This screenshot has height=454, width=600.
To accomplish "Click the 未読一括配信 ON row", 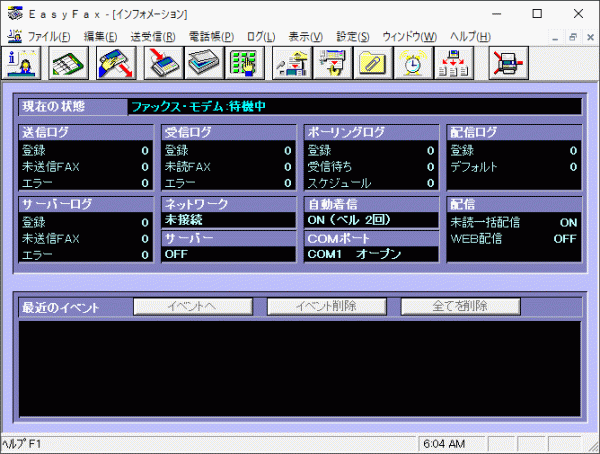I will click(x=514, y=222).
